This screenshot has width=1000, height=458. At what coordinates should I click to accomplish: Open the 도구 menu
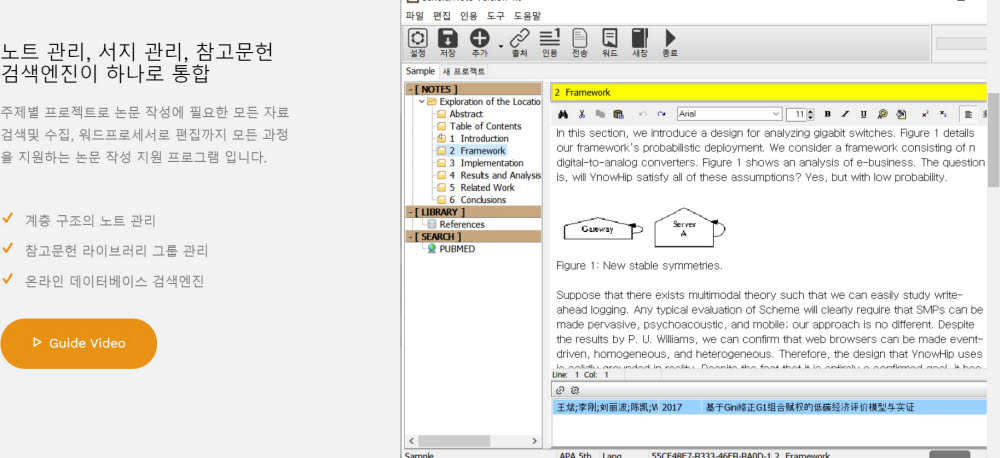coord(496,15)
